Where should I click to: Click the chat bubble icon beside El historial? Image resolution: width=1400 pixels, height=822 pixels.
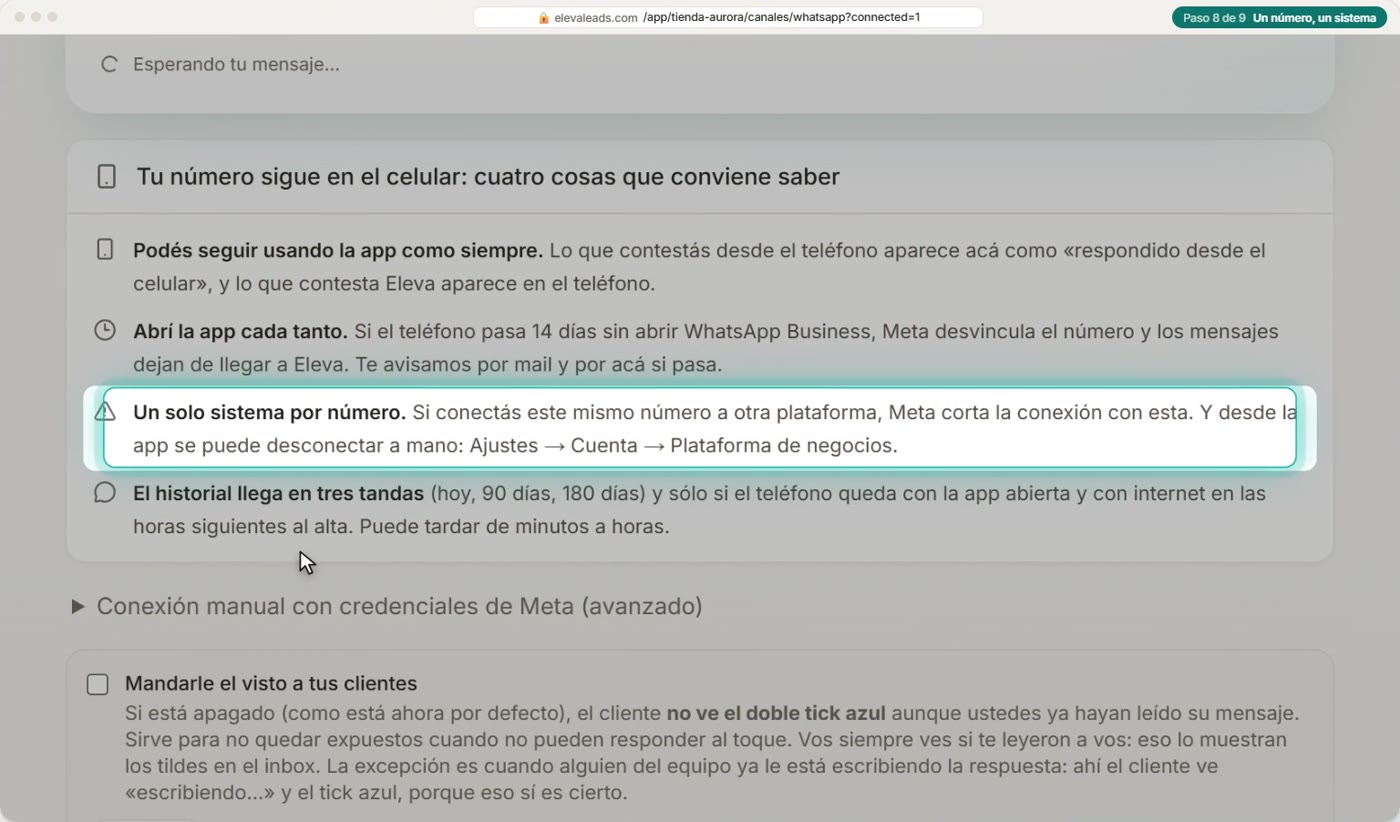105,493
